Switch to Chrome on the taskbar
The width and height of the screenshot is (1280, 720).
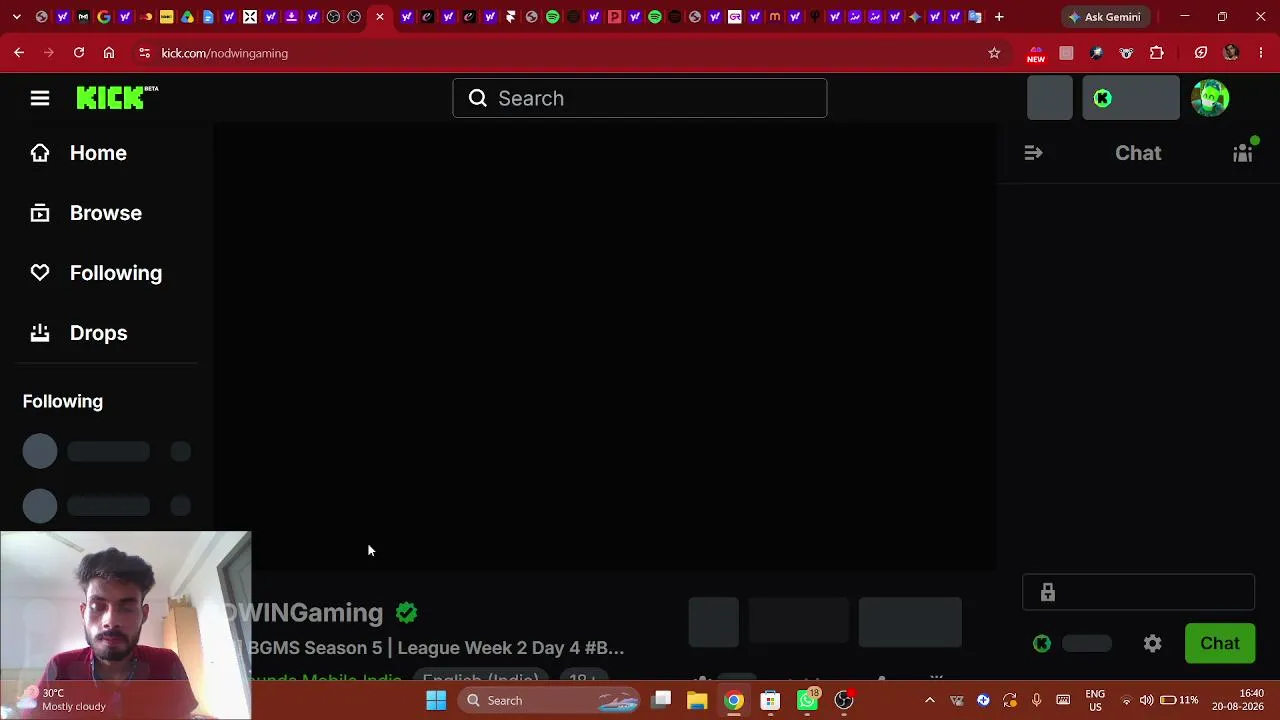[734, 700]
